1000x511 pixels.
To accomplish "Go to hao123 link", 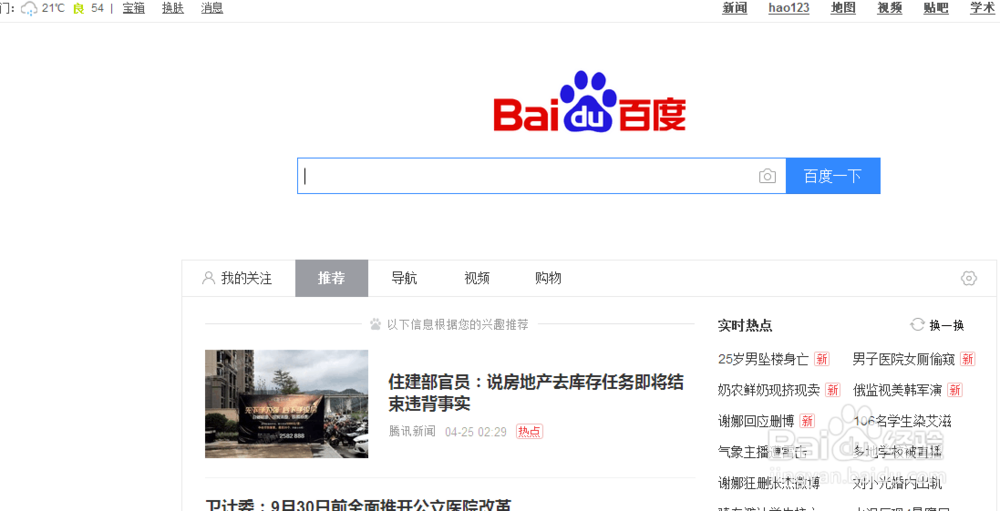I will pos(789,8).
